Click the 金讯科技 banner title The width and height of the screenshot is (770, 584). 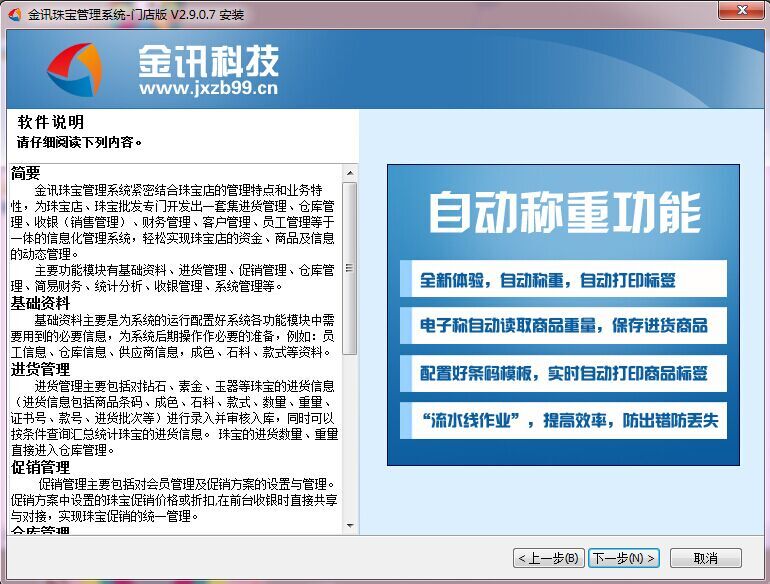(209, 61)
